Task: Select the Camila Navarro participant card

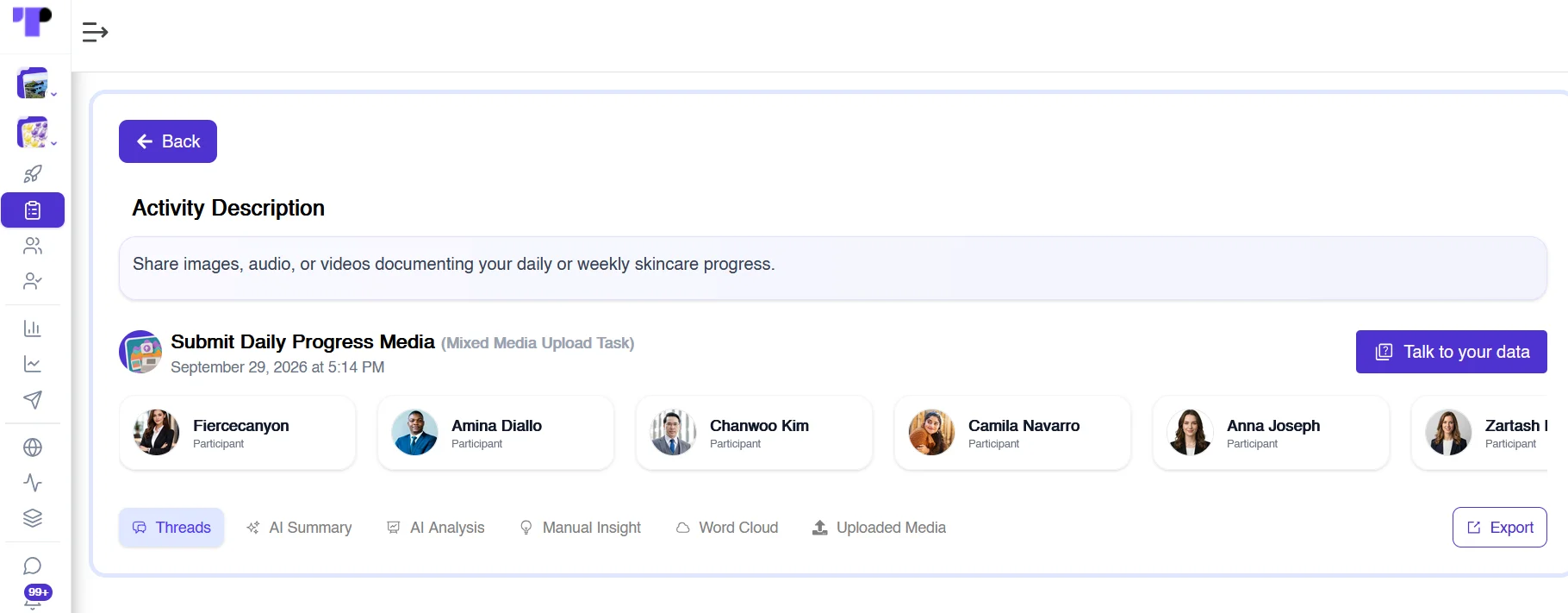Action: click(1013, 433)
